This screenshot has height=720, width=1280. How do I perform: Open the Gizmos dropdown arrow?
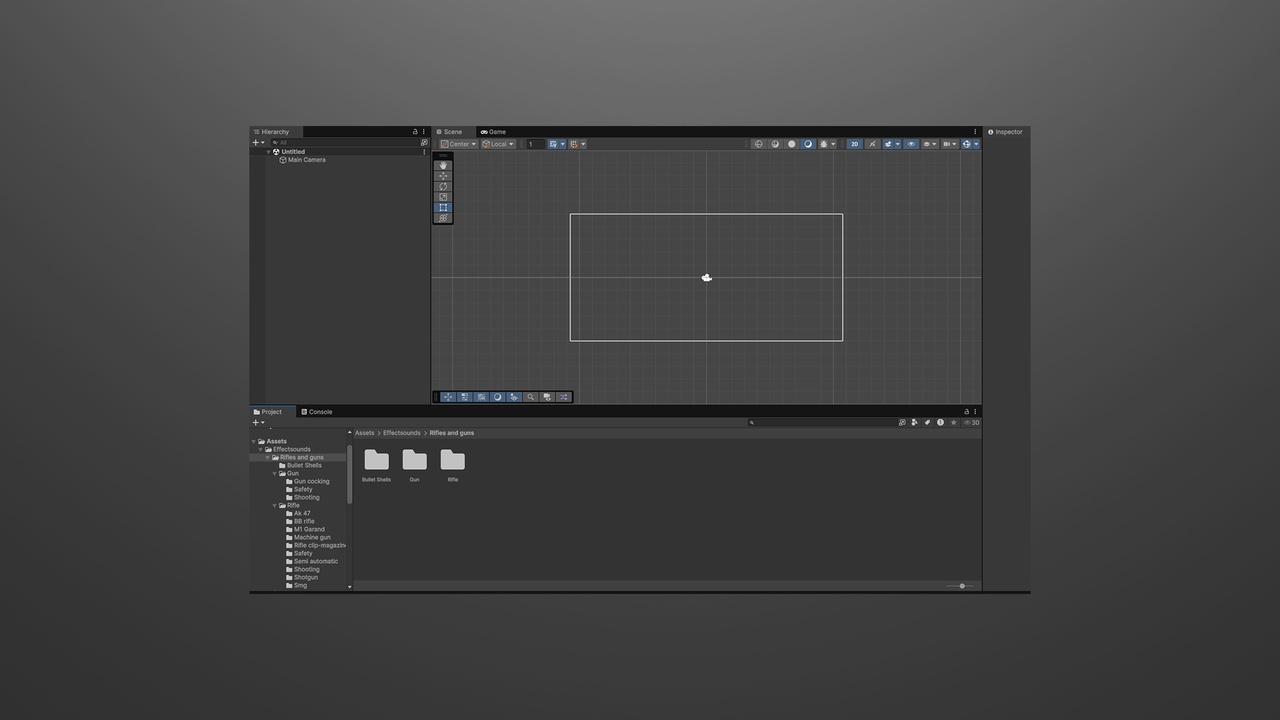click(976, 144)
